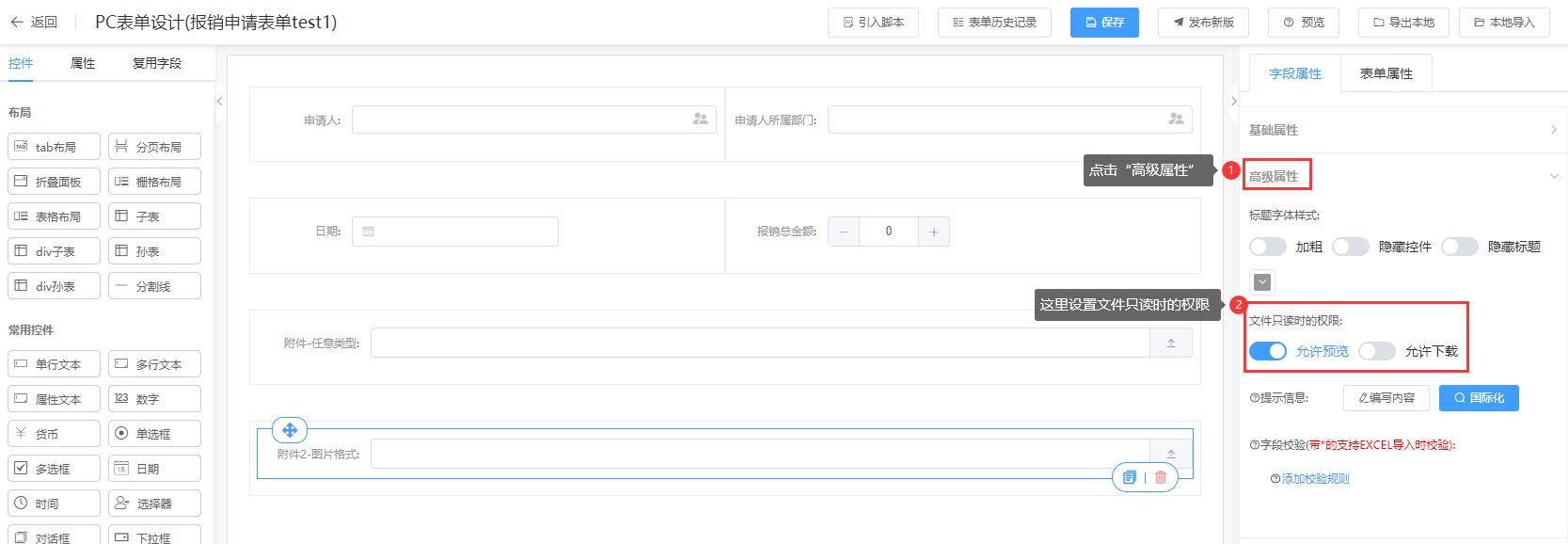
Task: Open picker icon in 申请人所属部门 field
Action: pyautogui.click(x=1176, y=120)
